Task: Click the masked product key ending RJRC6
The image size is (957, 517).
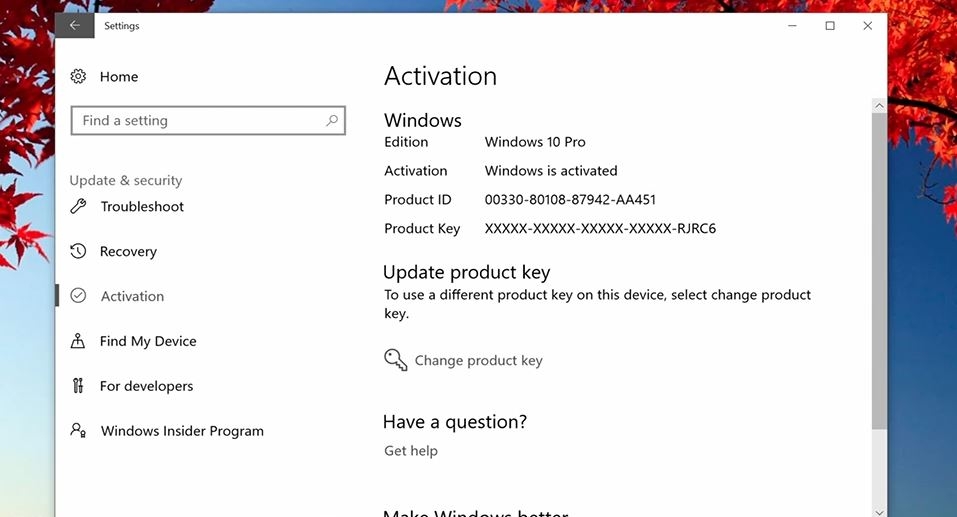Action: click(x=600, y=228)
